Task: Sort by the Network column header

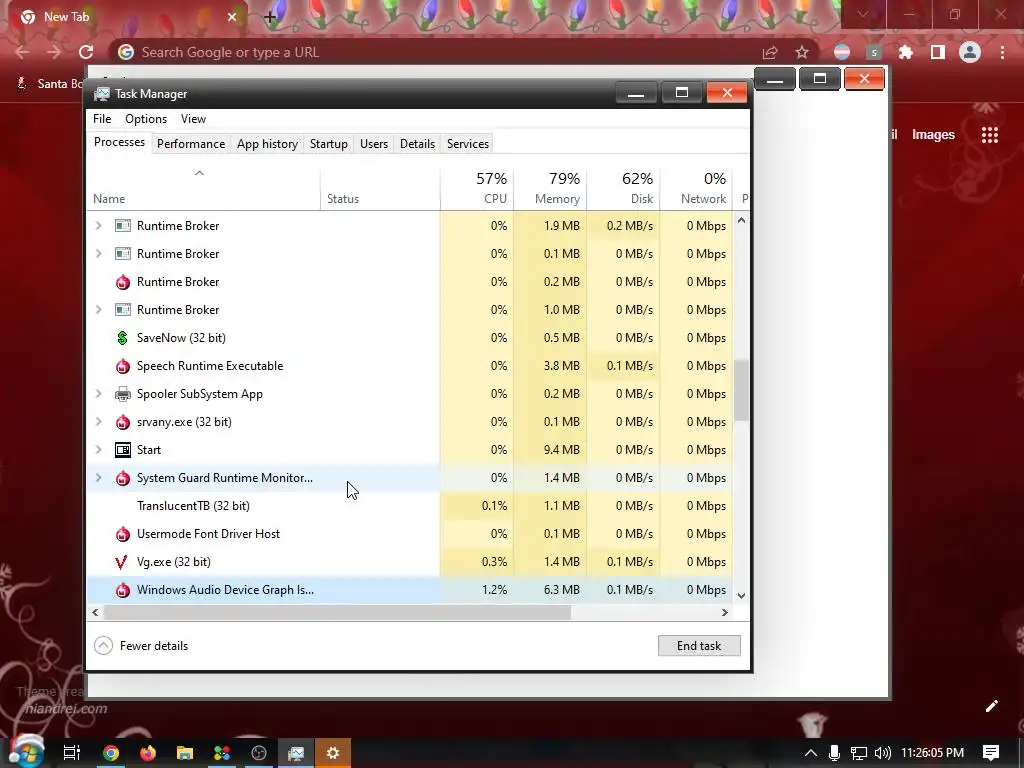Action: pyautogui.click(x=697, y=188)
